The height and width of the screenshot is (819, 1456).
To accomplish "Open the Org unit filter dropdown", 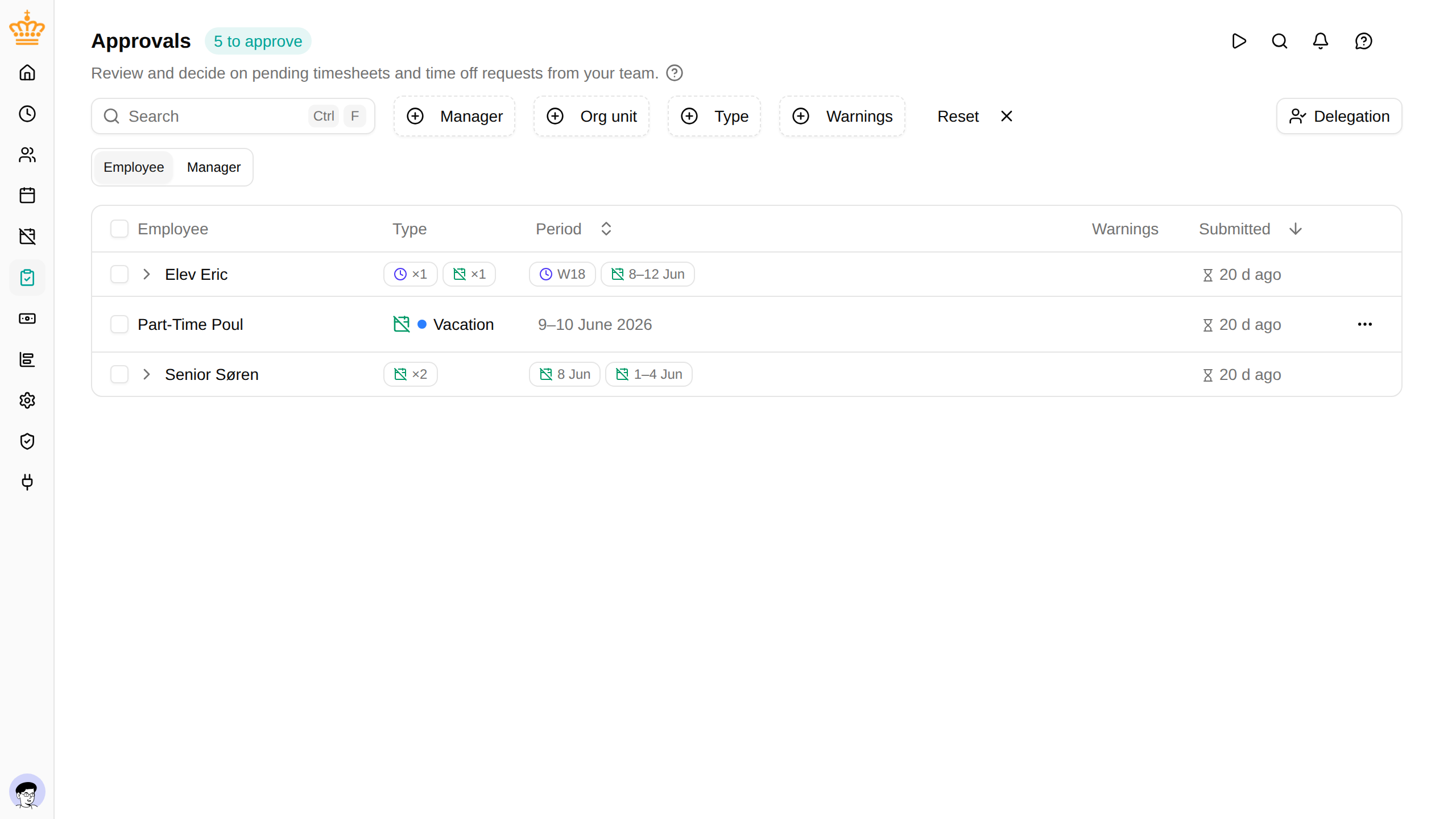I will pyautogui.click(x=591, y=116).
